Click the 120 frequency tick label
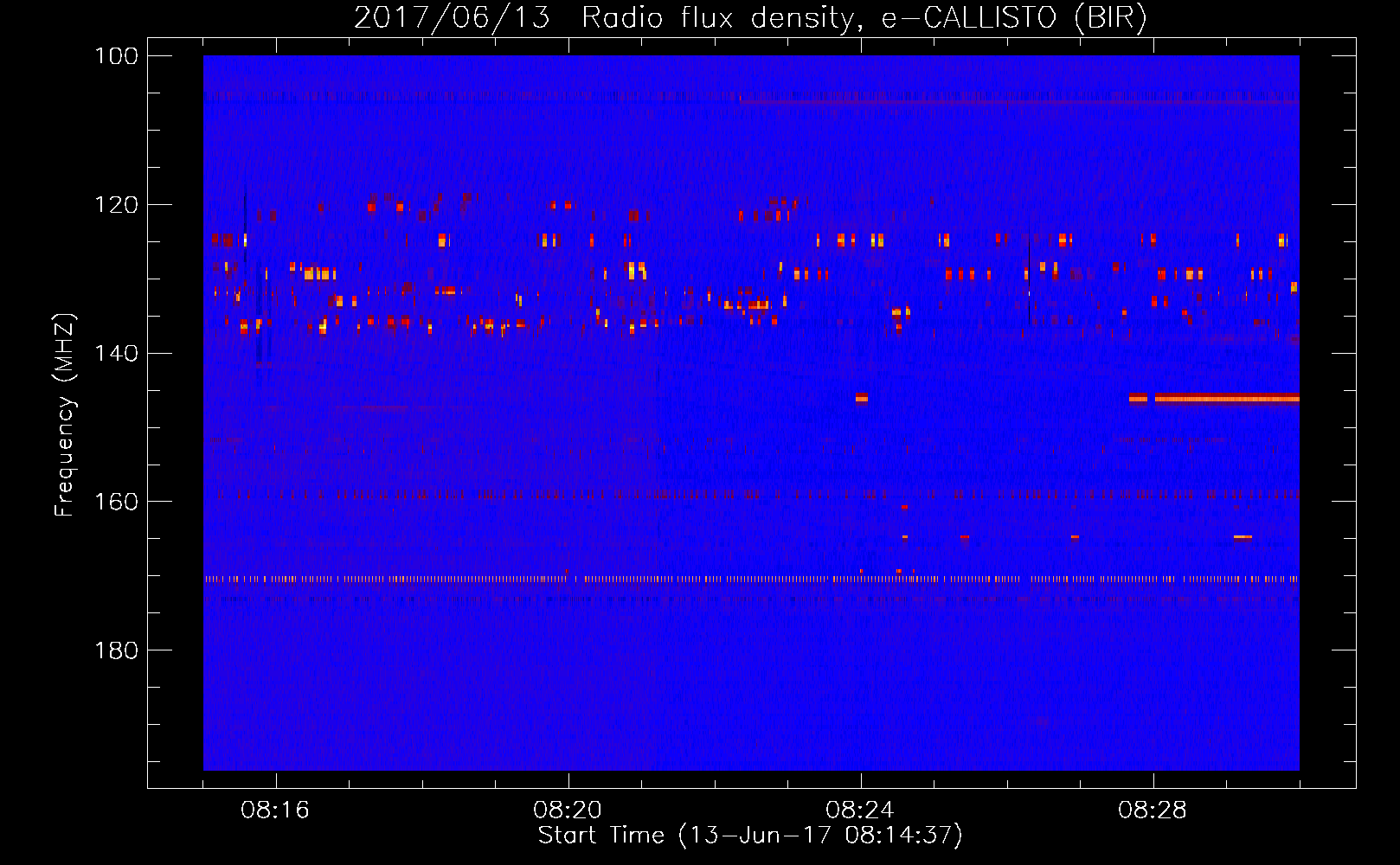Screen dimensions: 1400x865 point(116,205)
